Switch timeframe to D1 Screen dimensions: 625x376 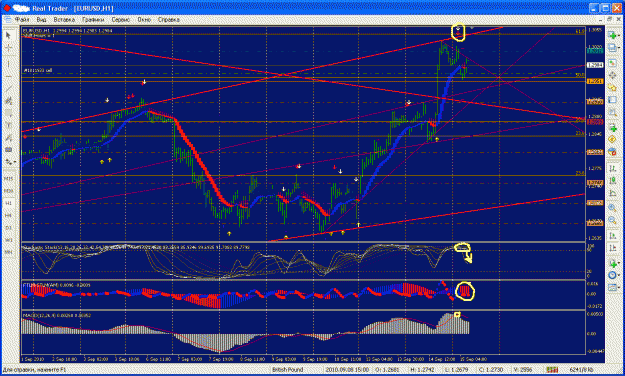tap(8, 228)
